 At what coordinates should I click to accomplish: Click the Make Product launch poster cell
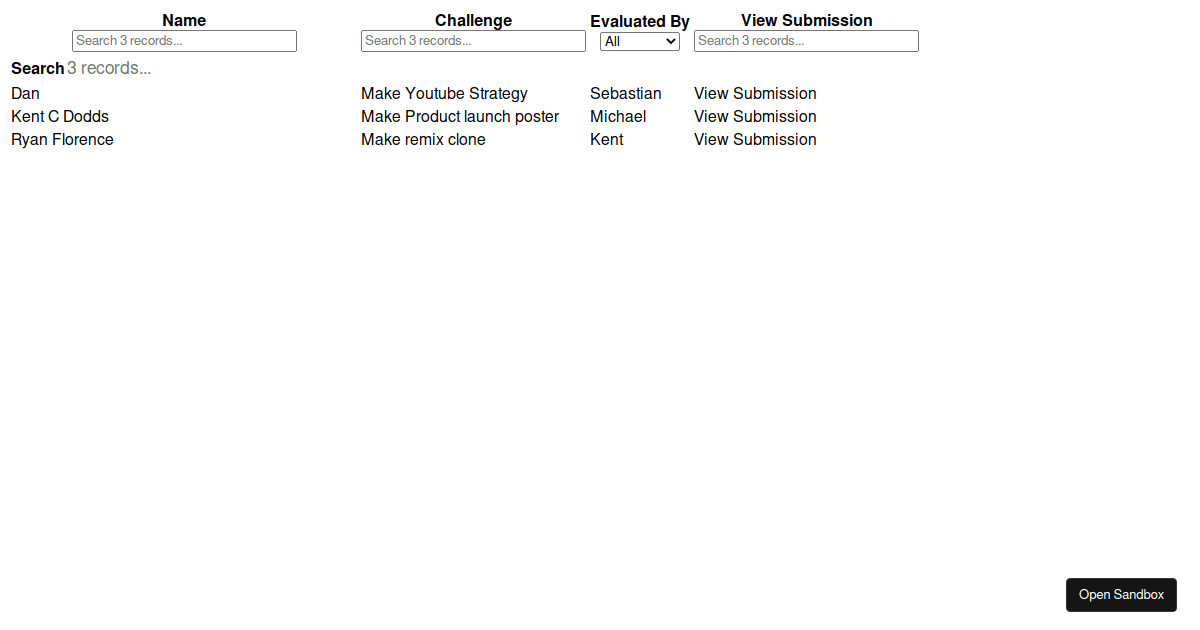460,117
